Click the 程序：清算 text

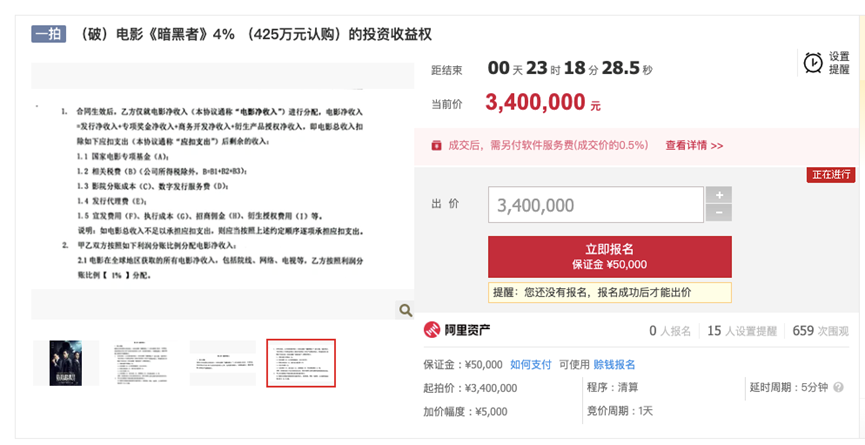(x=612, y=387)
